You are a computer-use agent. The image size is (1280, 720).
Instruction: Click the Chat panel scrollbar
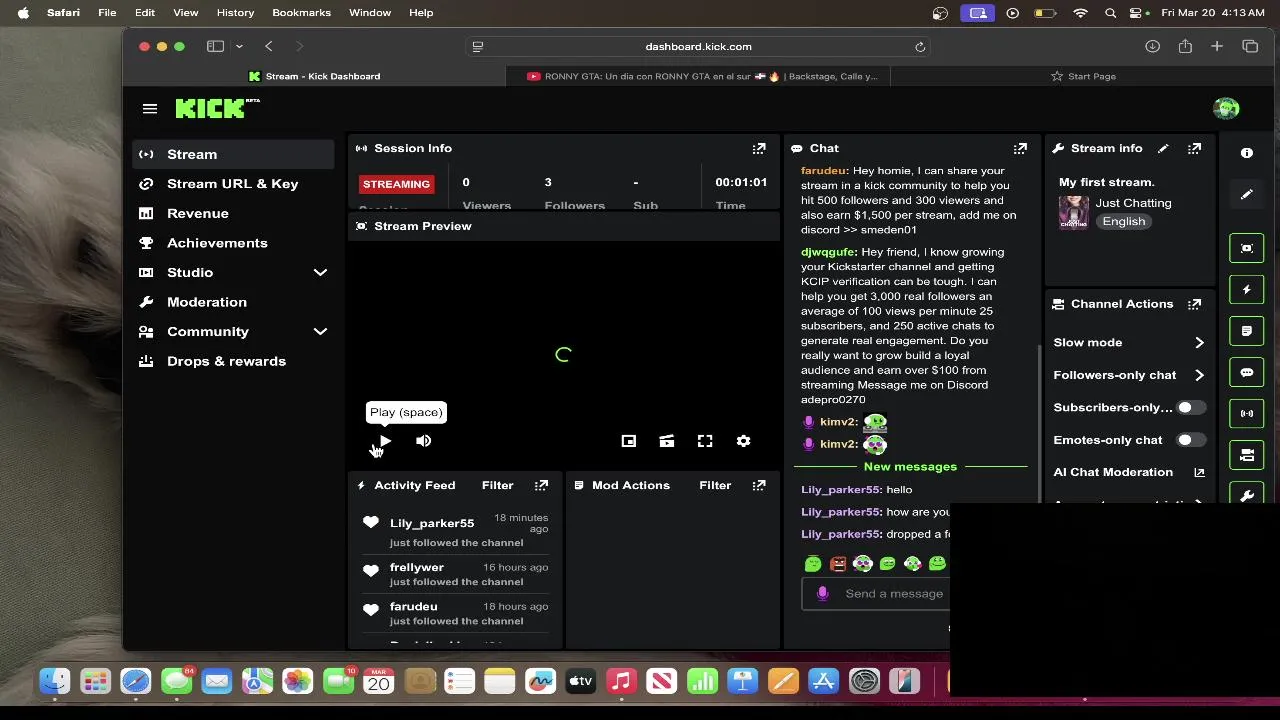(1039, 422)
